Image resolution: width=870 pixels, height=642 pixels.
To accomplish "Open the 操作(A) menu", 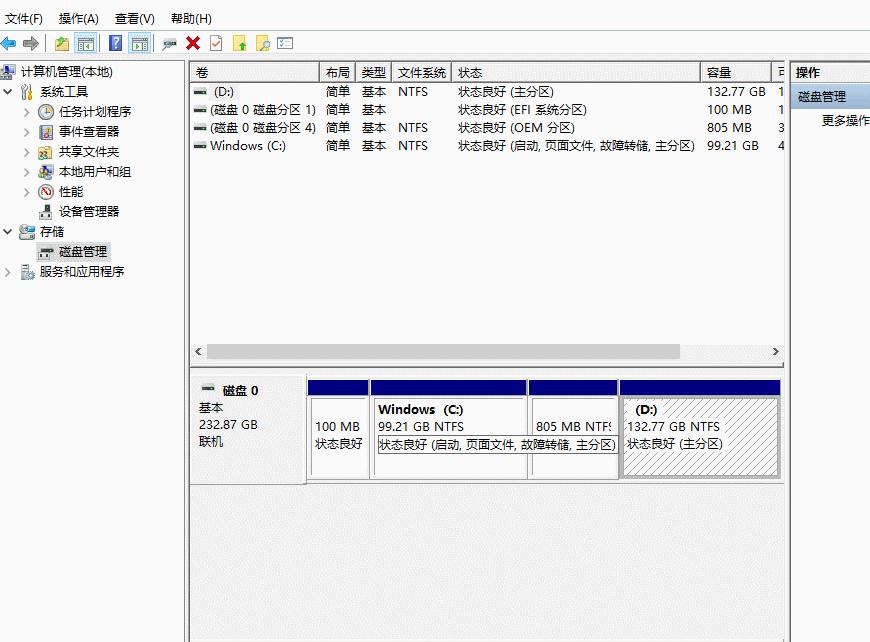I will 79,18.
